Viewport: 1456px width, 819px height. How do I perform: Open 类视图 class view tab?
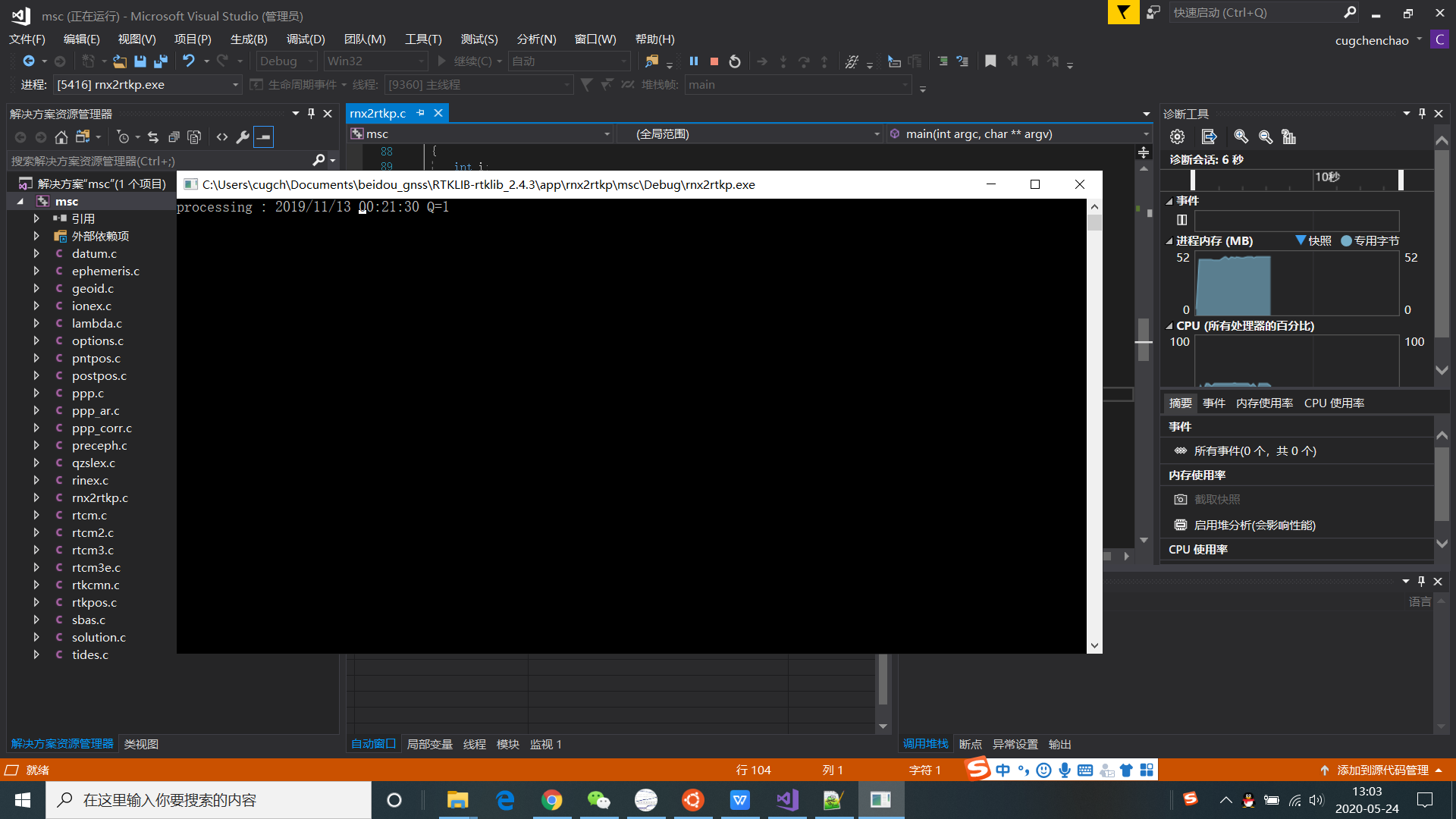141,745
